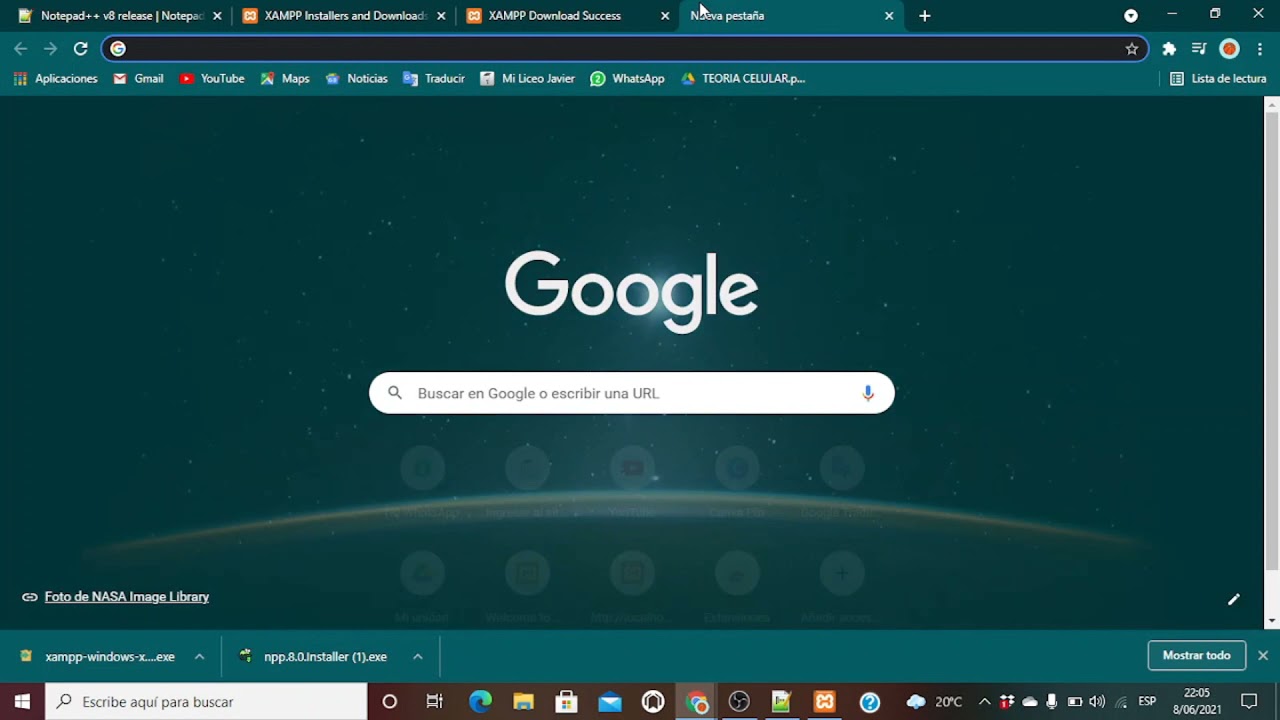The image size is (1280, 720).
Task: Open Notepad++ icon in taskbar
Action: click(x=782, y=702)
